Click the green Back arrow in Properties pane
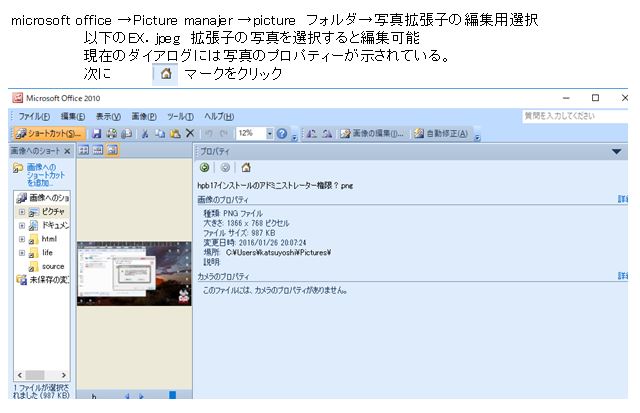The height and width of the screenshot is (413, 640). tap(204, 167)
